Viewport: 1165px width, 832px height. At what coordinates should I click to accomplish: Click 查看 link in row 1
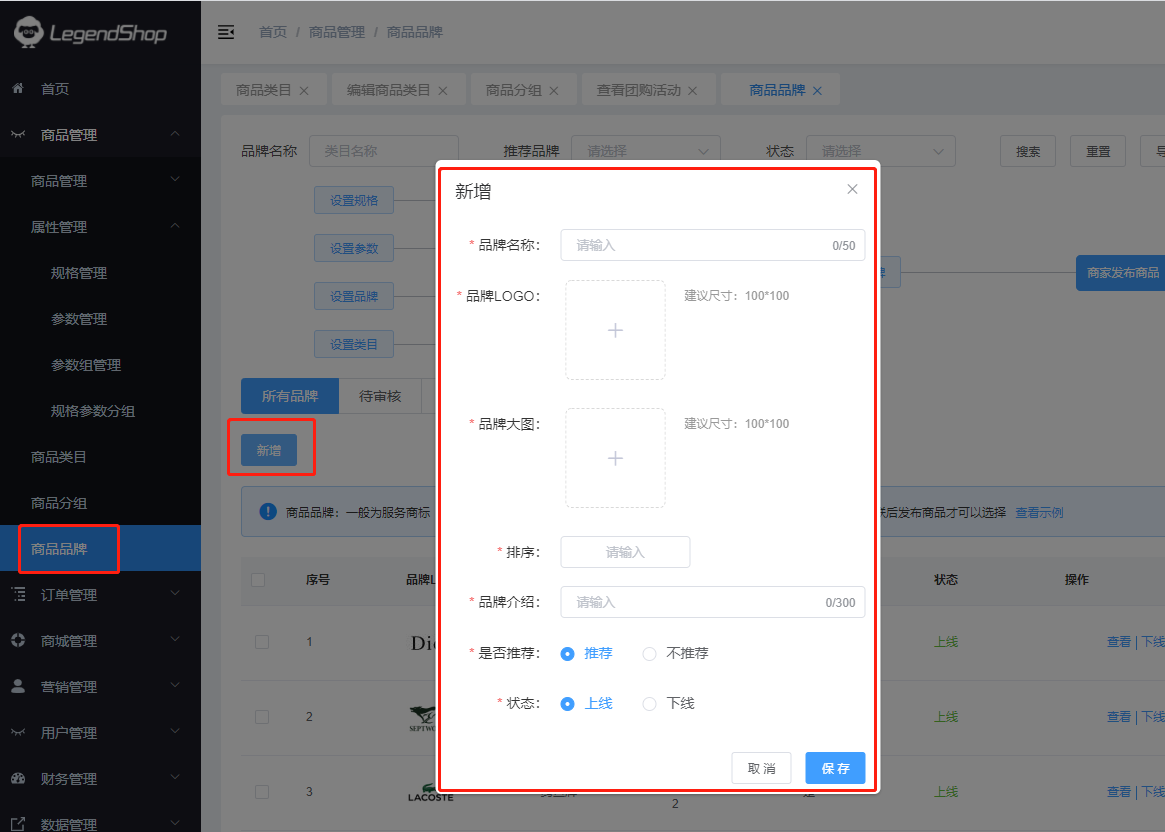(1119, 642)
